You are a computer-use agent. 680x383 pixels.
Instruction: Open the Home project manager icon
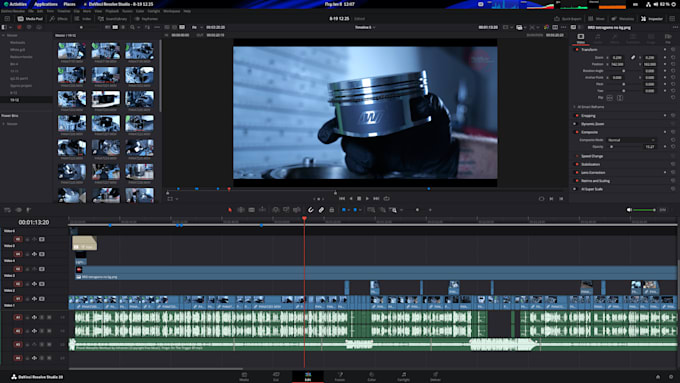(658, 377)
